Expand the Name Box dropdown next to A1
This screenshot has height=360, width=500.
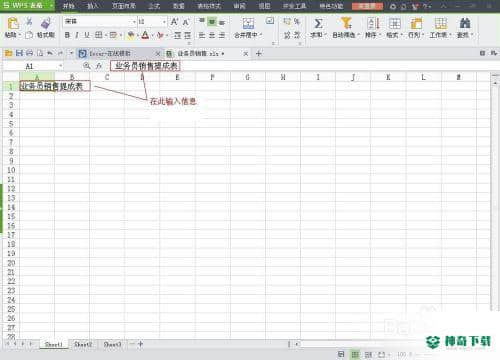(60, 66)
